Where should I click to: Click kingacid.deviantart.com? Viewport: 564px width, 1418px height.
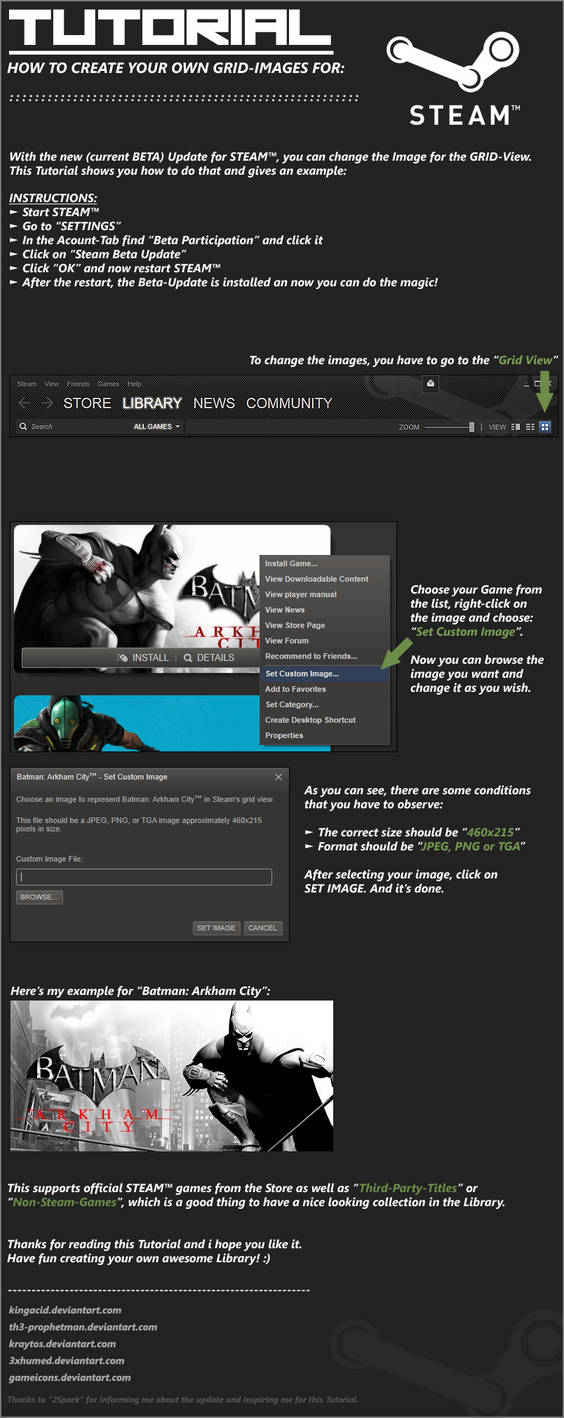(65, 1309)
